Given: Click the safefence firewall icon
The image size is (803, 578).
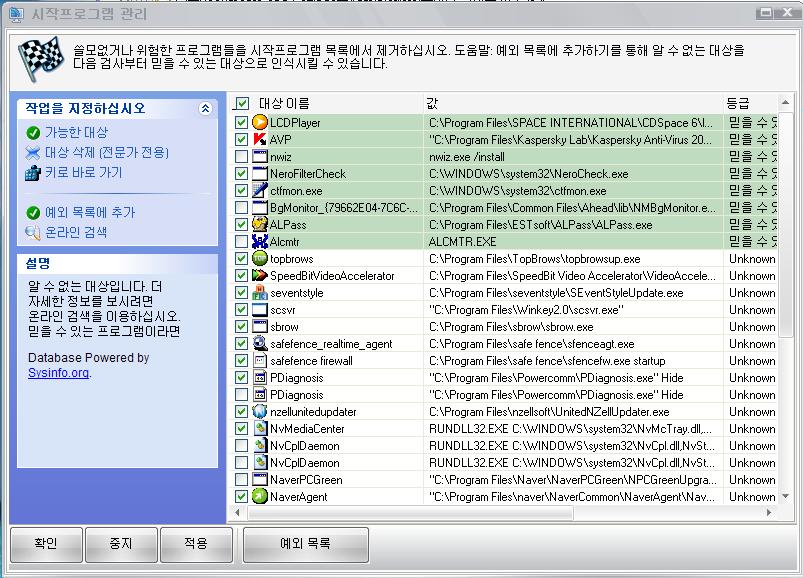Looking at the screenshot, I should click(x=260, y=360).
